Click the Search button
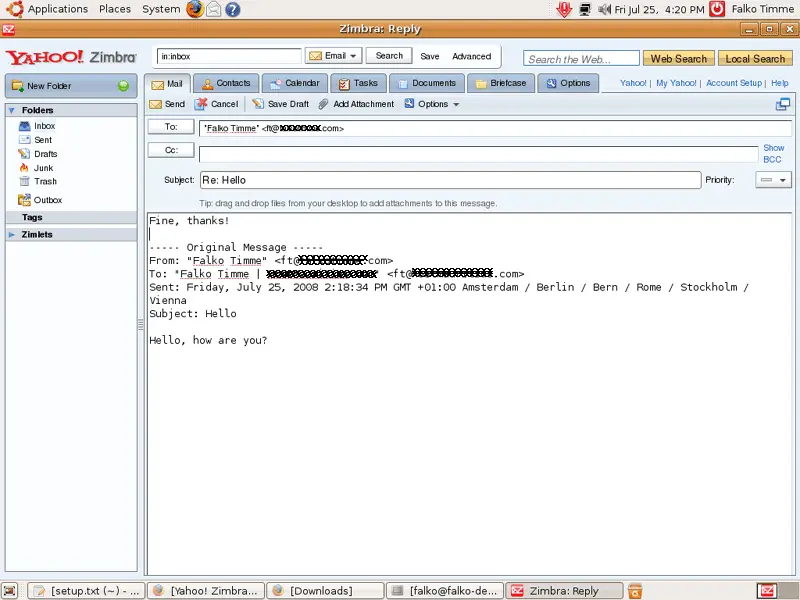 (389, 56)
